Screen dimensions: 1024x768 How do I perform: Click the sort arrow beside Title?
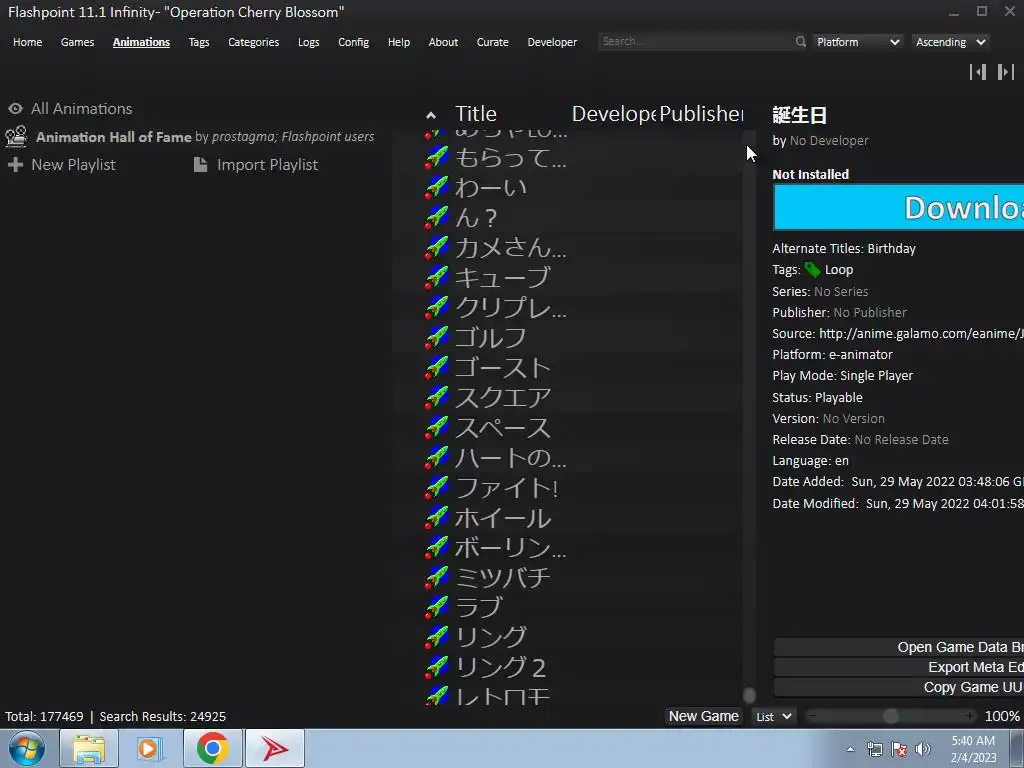[430, 116]
